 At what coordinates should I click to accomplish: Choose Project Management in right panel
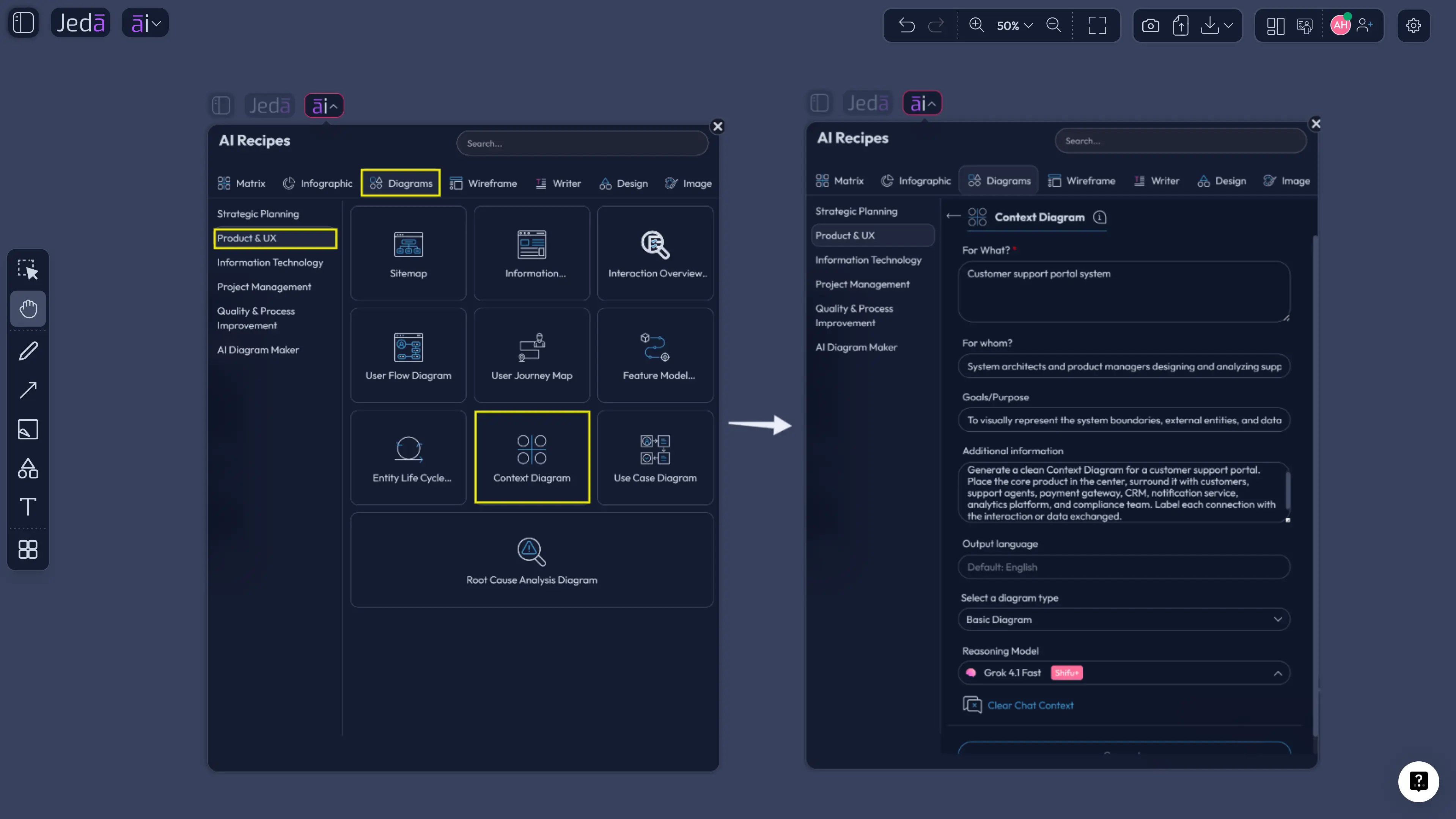point(862,284)
